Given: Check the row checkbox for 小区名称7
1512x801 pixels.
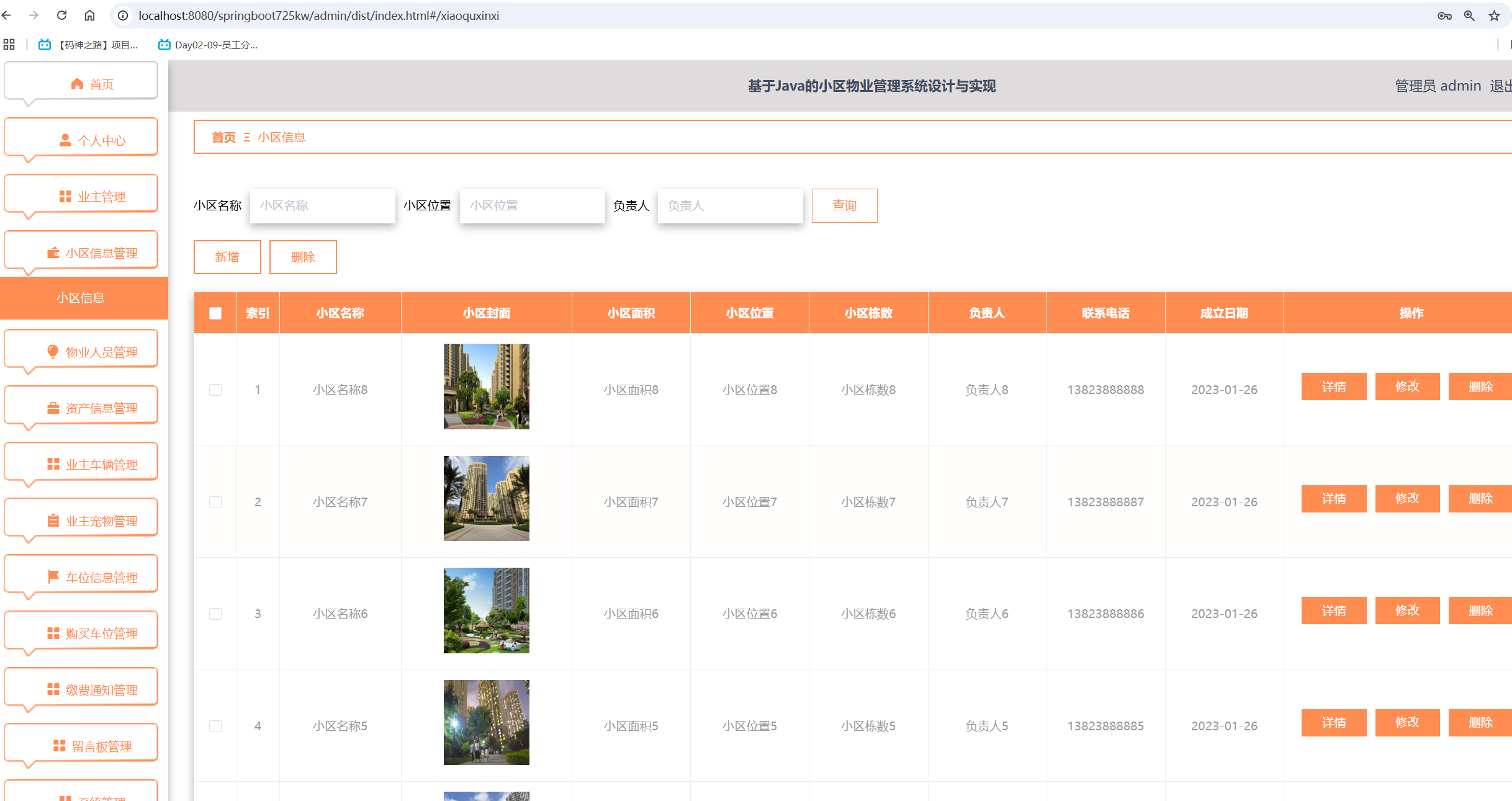Looking at the screenshot, I should 215,502.
